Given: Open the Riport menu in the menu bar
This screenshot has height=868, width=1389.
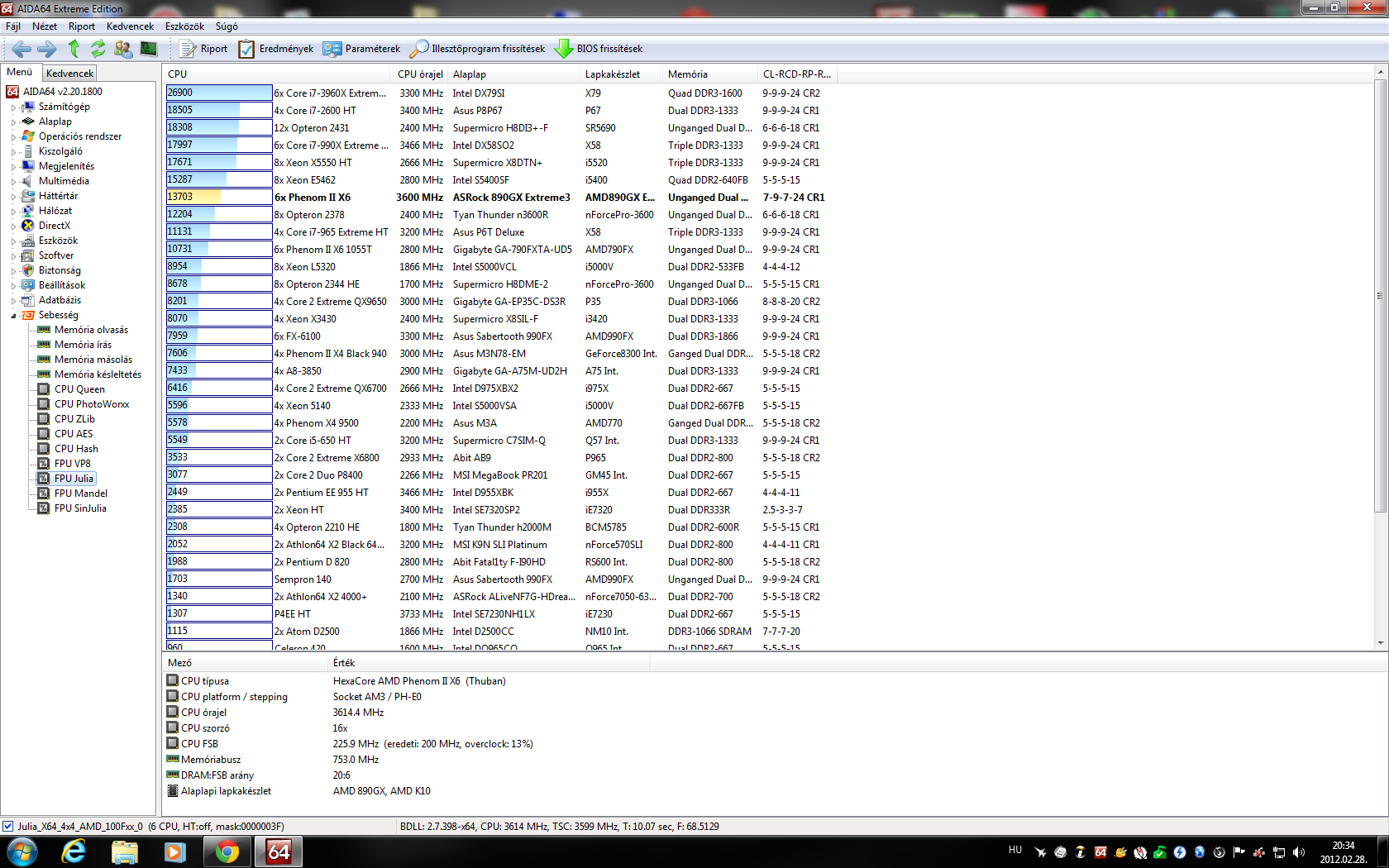Looking at the screenshot, I should (82, 26).
